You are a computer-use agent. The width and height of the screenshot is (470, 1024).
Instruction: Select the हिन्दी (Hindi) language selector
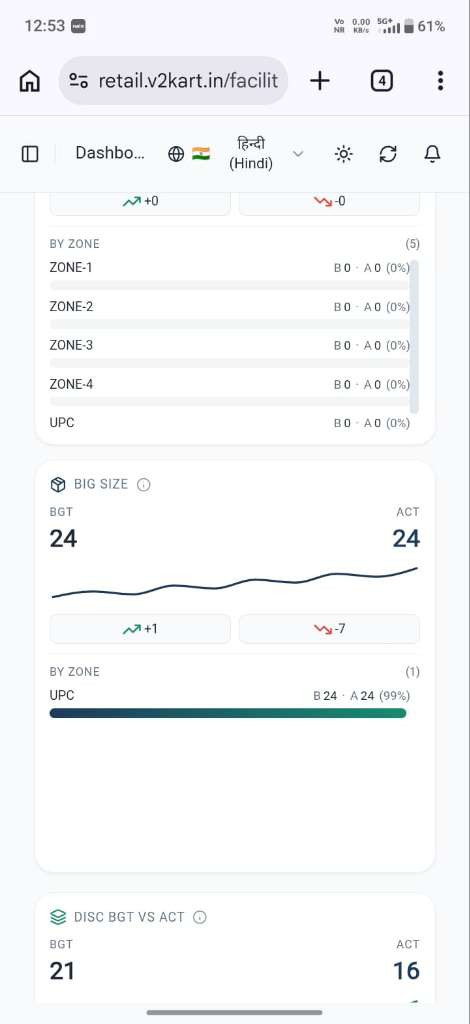point(251,154)
